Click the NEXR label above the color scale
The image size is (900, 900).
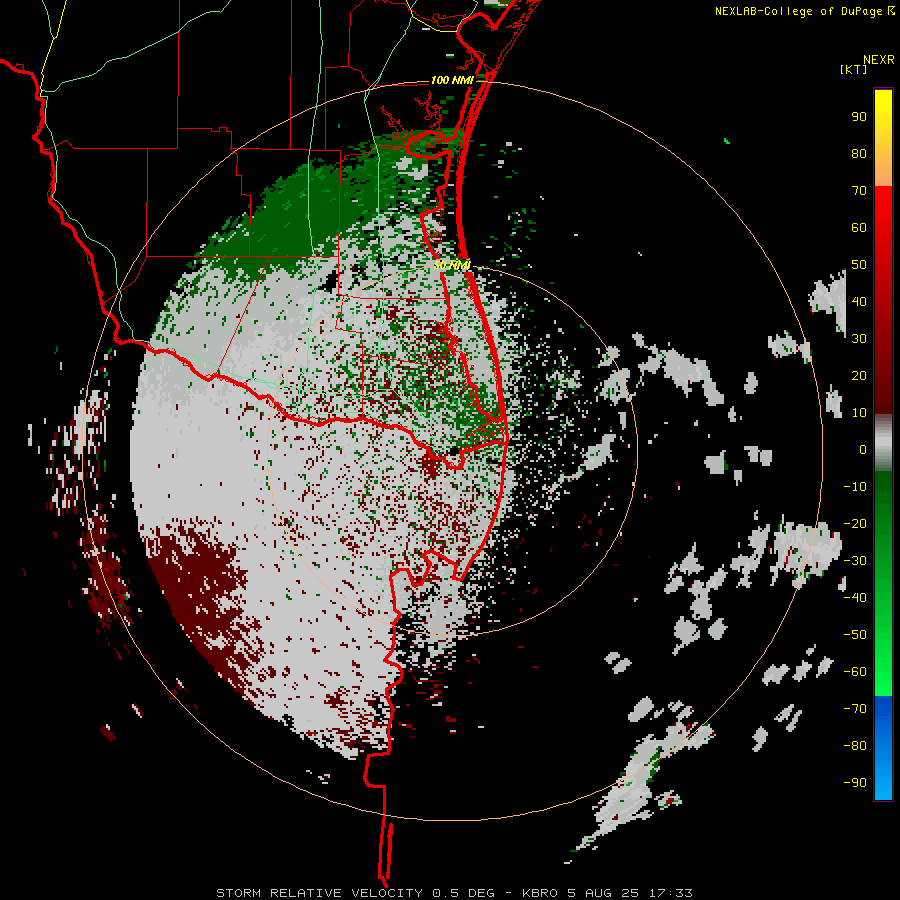[878, 60]
